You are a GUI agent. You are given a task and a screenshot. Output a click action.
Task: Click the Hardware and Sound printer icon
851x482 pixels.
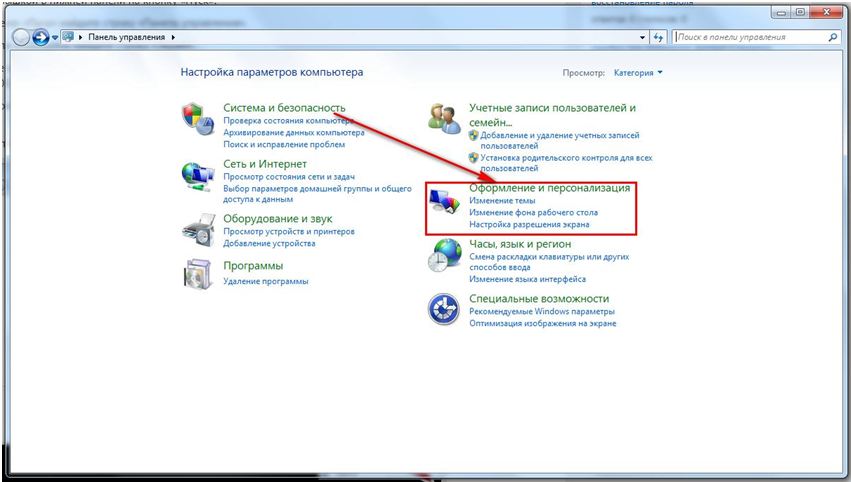(197, 229)
